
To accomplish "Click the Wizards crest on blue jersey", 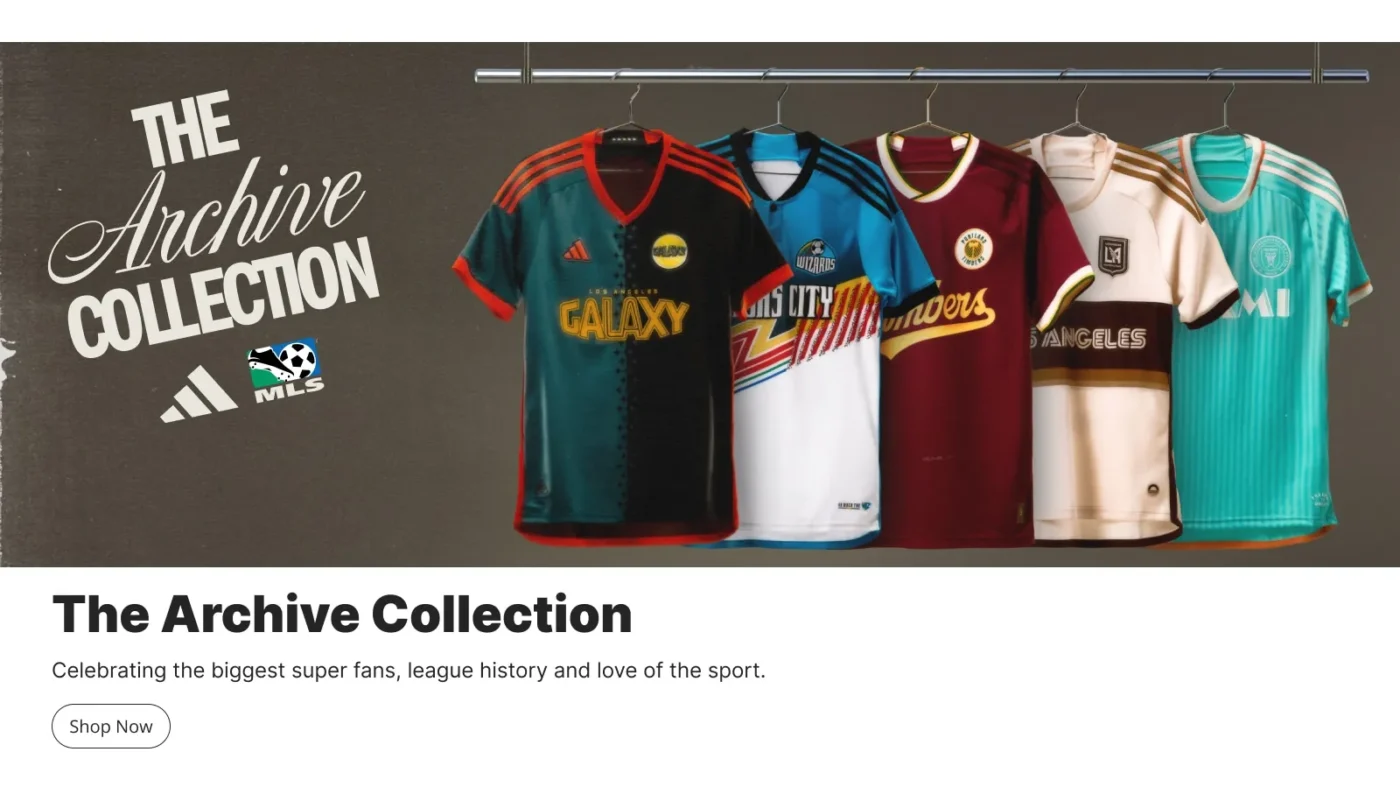I will click(x=816, y=257).
